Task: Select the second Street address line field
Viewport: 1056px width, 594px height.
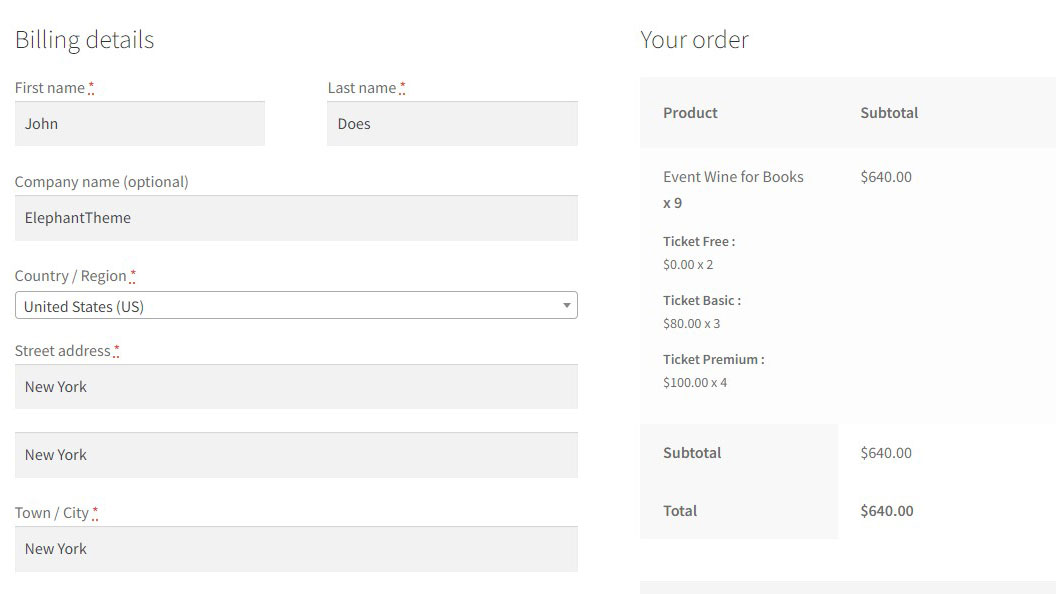Action: coord(296,455)
